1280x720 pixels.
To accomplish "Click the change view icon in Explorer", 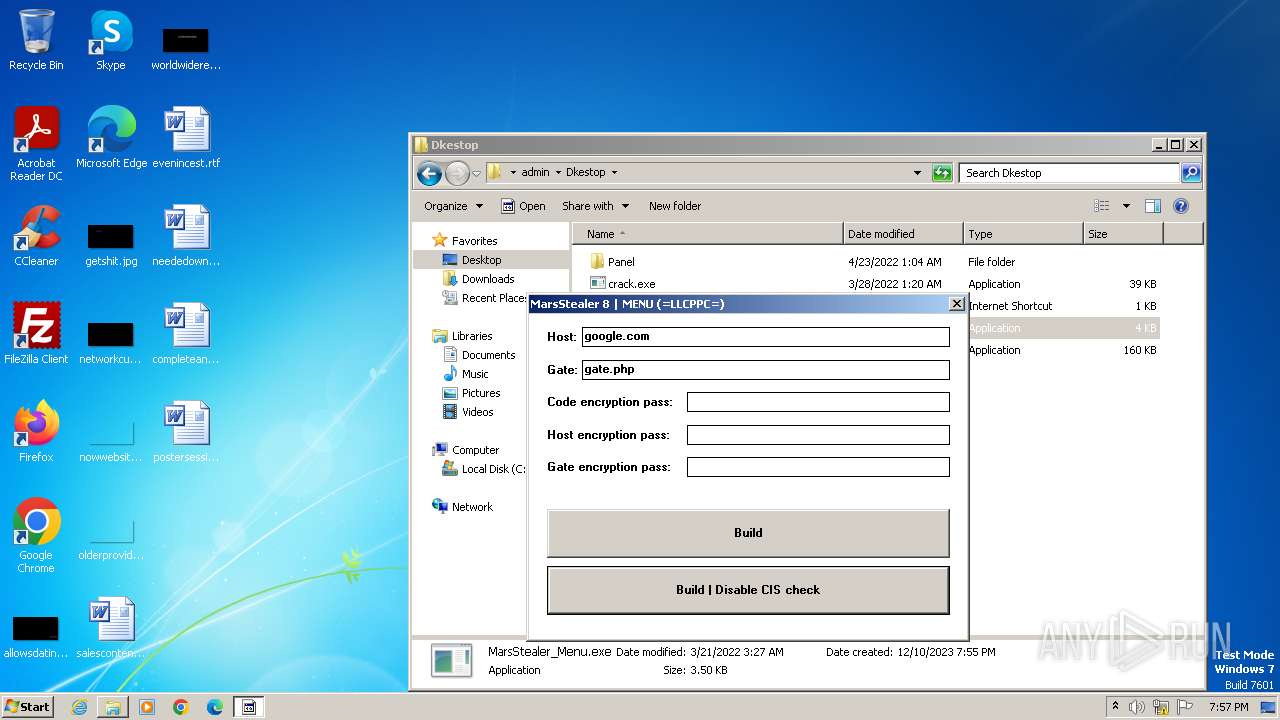I will coord(1101,206).
